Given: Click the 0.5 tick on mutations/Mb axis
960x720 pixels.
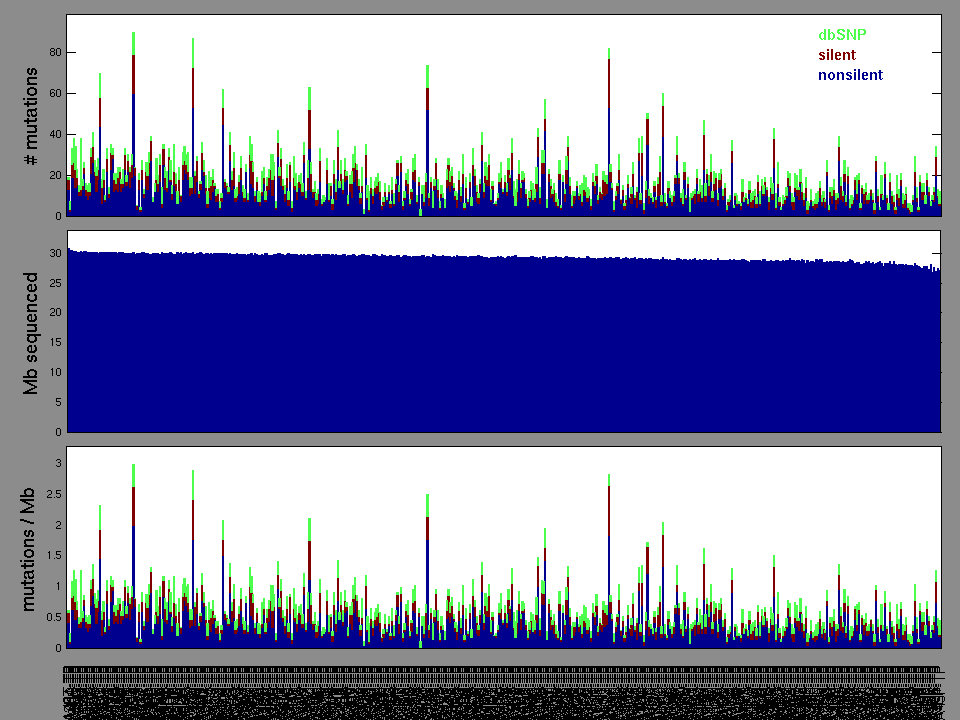Looking at the screenshot, I should click(54, 617).
